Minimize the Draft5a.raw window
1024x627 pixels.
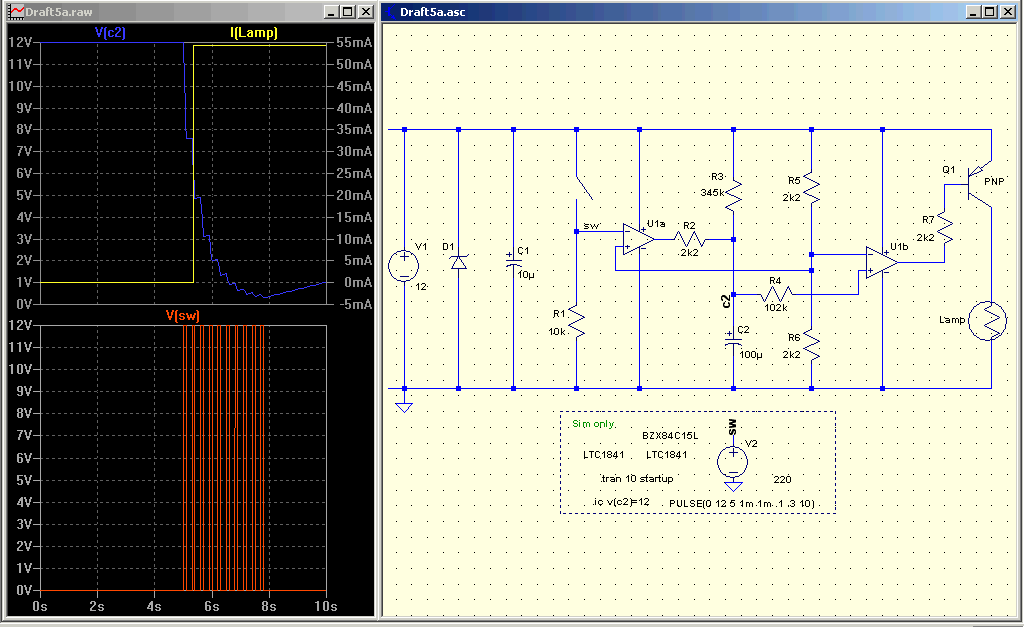331,12
